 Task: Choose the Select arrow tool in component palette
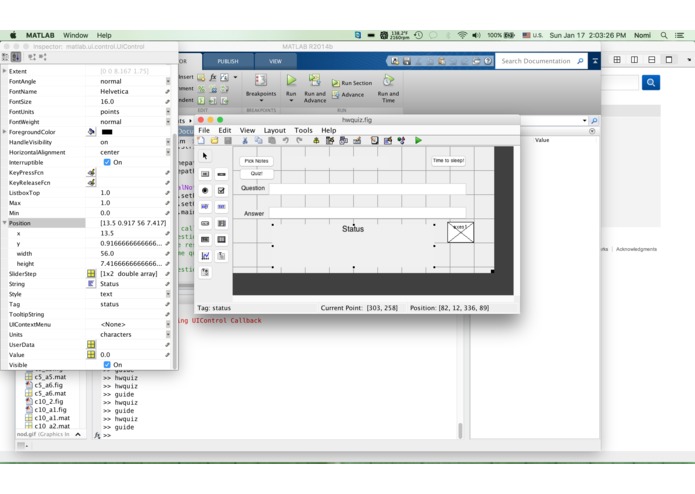[205, 156]
